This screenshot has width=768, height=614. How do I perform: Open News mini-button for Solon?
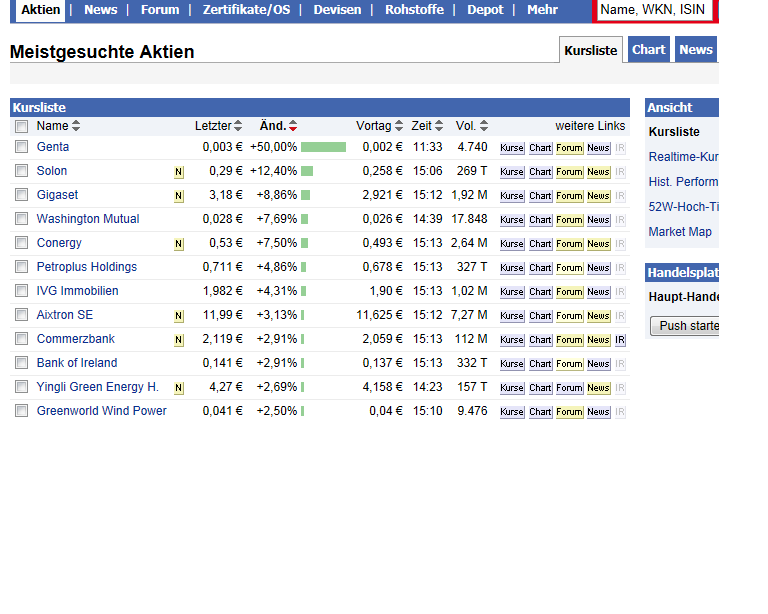[x=599, y=172]
